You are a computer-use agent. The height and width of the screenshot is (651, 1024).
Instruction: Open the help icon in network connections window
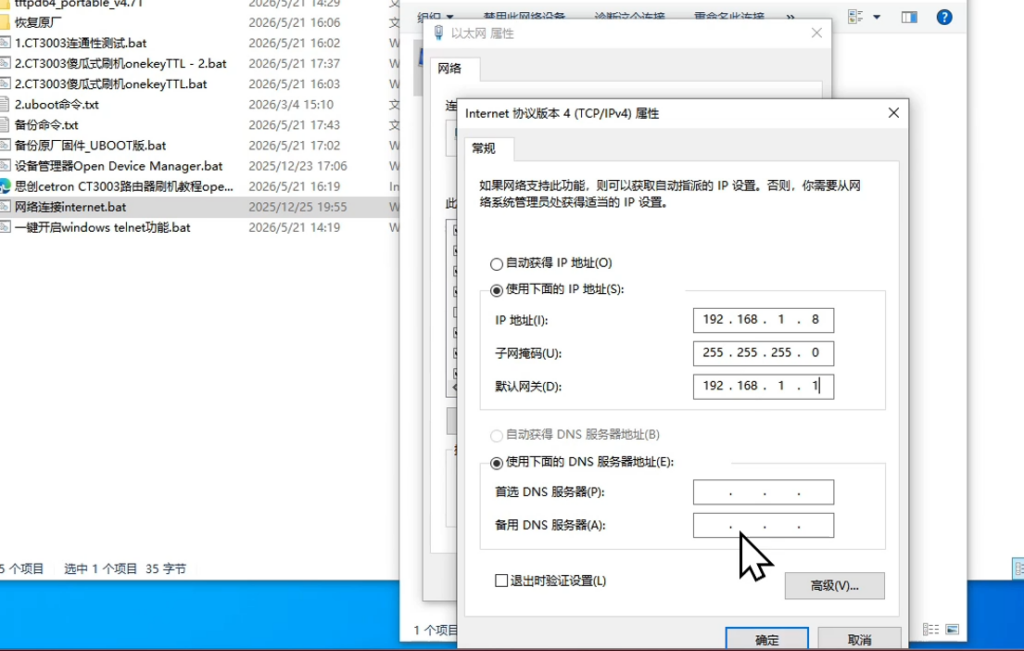(944, 17)
